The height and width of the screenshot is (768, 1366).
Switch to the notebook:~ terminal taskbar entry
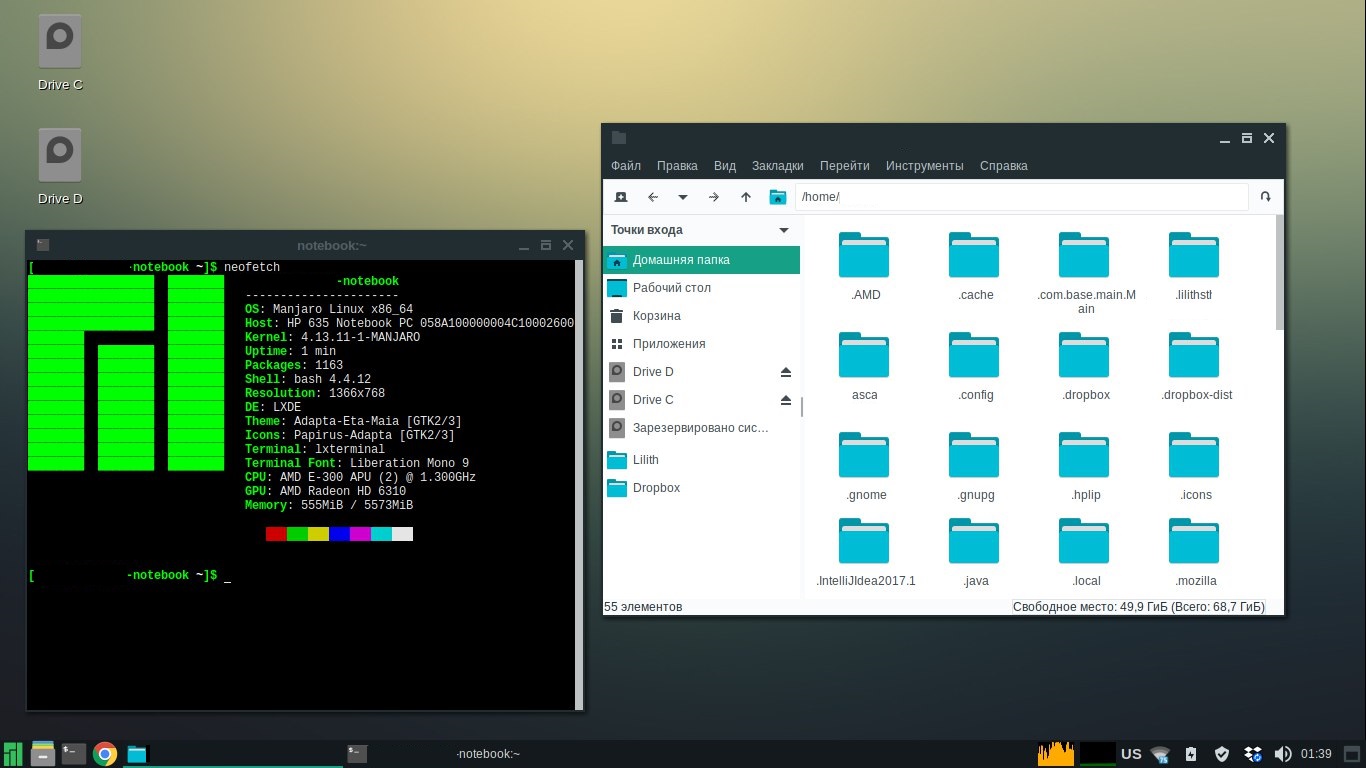[452, 754]
